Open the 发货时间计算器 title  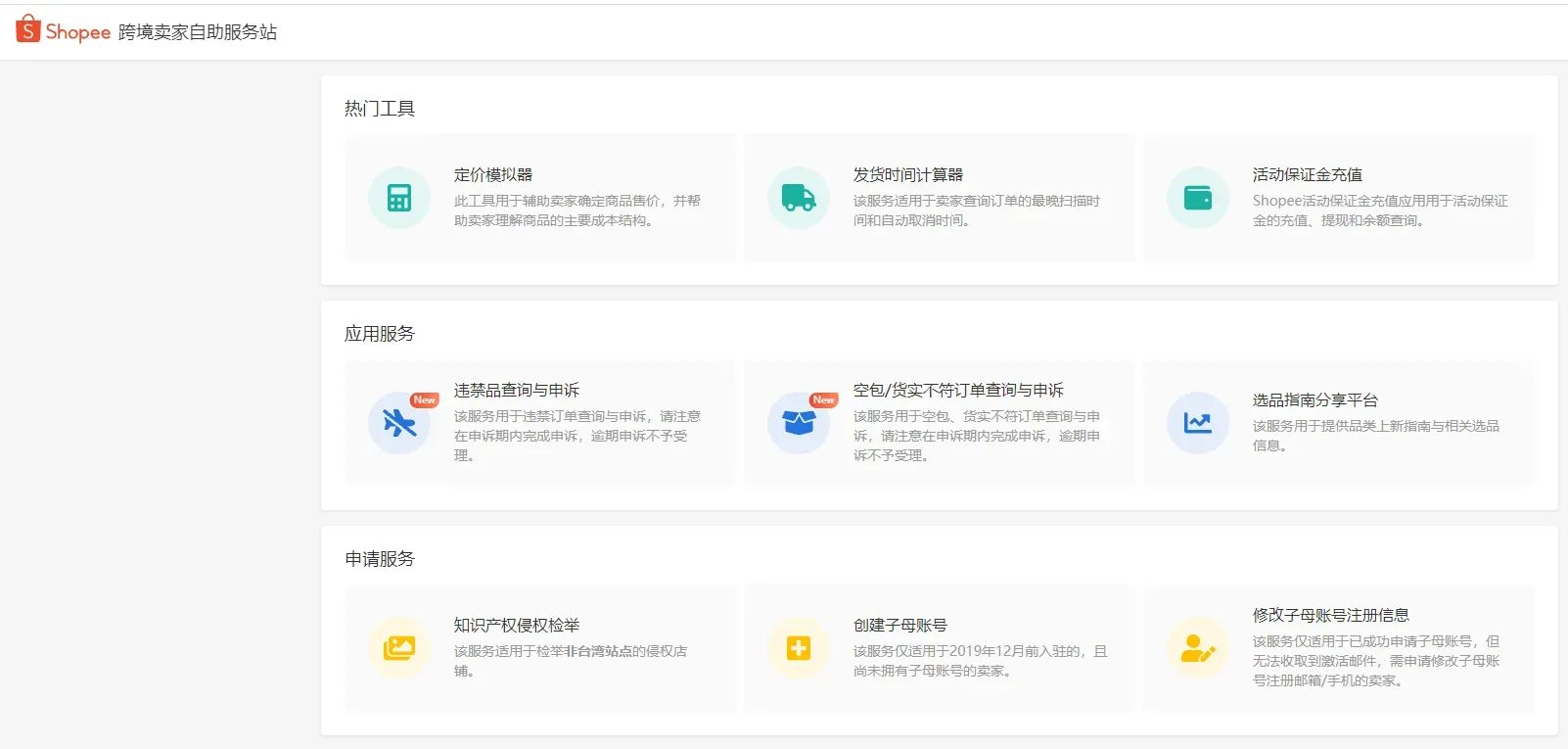point(908,175)
